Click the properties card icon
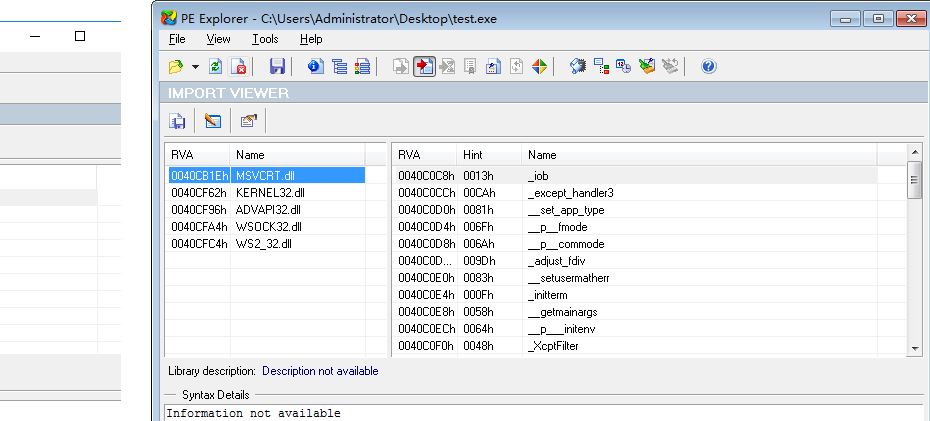This screenshot has width=930, height=421. [249, 121]
